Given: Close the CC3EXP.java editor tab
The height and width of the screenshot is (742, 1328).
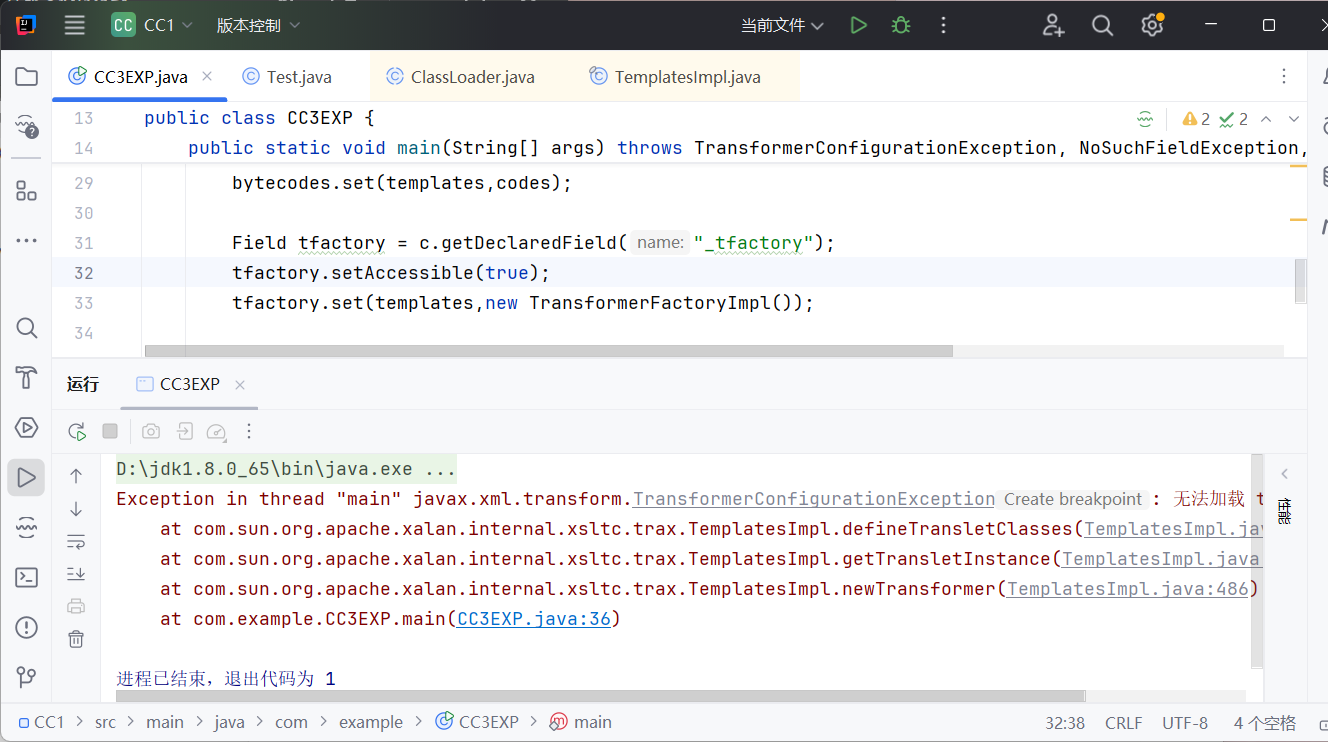Looking at the screenshot, I should (x=208, y=76).
